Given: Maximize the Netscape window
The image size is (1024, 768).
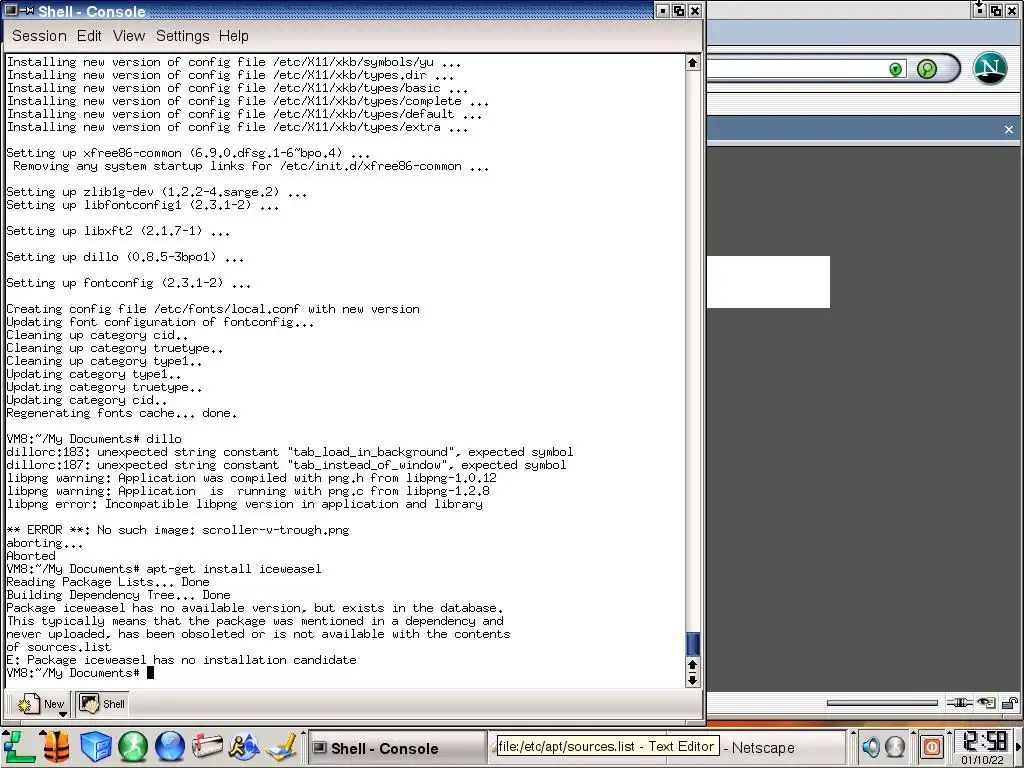Looking at the screenshot, I should pyautogui.click(x=996, y=10).
